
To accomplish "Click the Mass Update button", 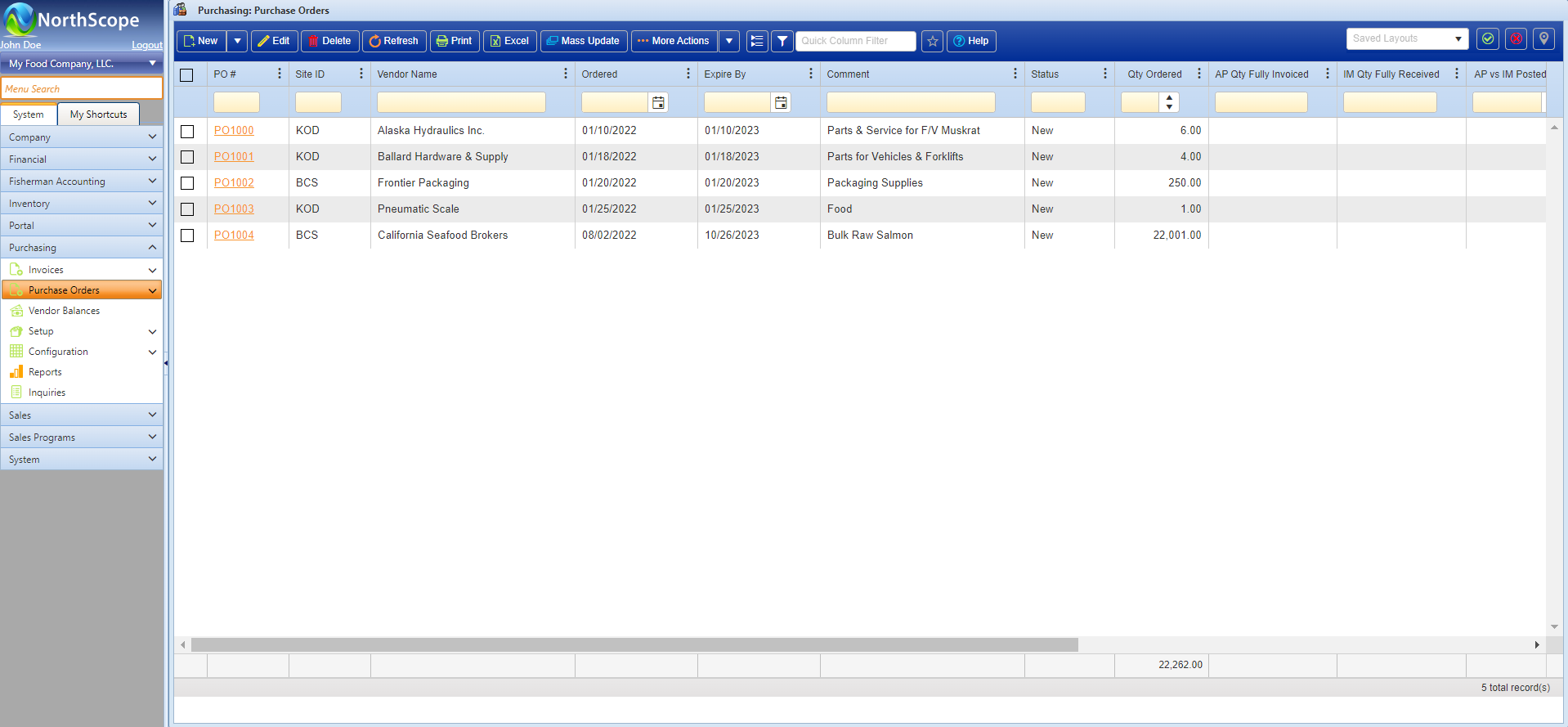I will tap(583, 41).
